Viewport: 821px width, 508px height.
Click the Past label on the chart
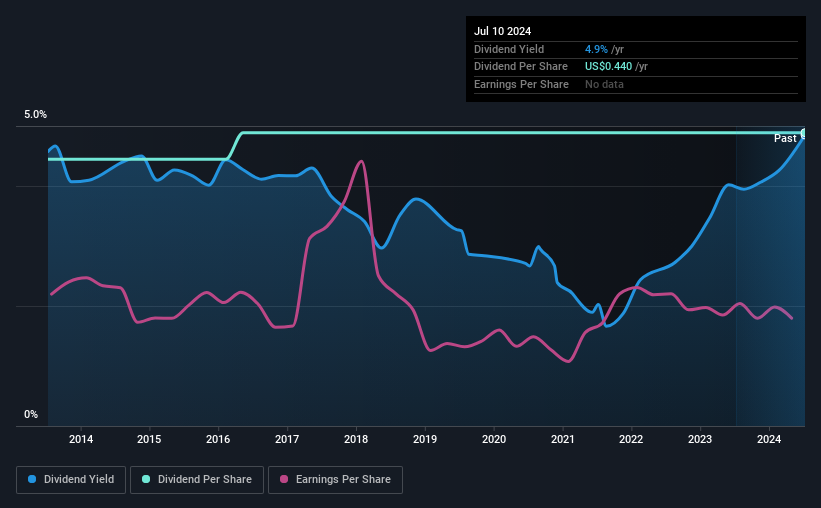pos(785,138)
